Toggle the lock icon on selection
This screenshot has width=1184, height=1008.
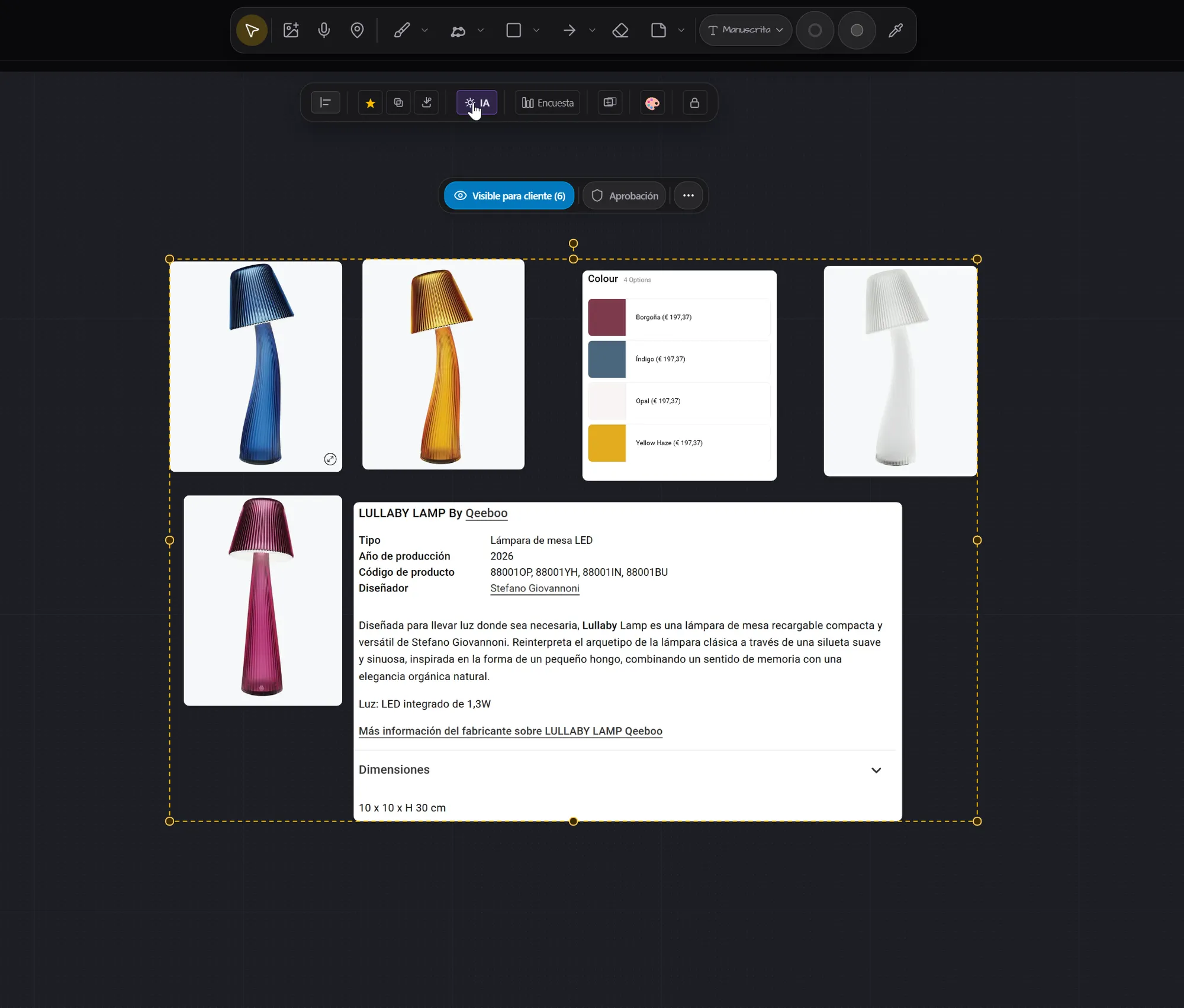click(x=694, y=102)
